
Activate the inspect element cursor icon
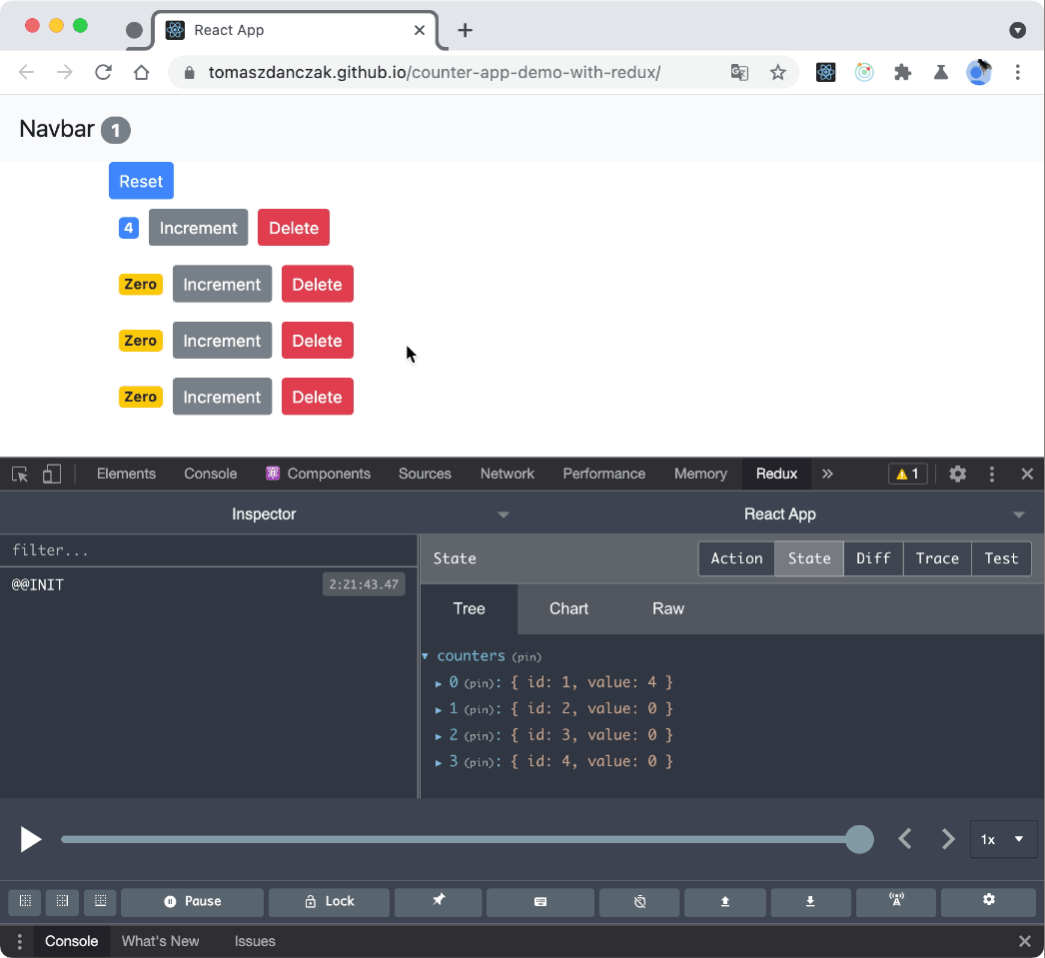click(x=18, y=473)
